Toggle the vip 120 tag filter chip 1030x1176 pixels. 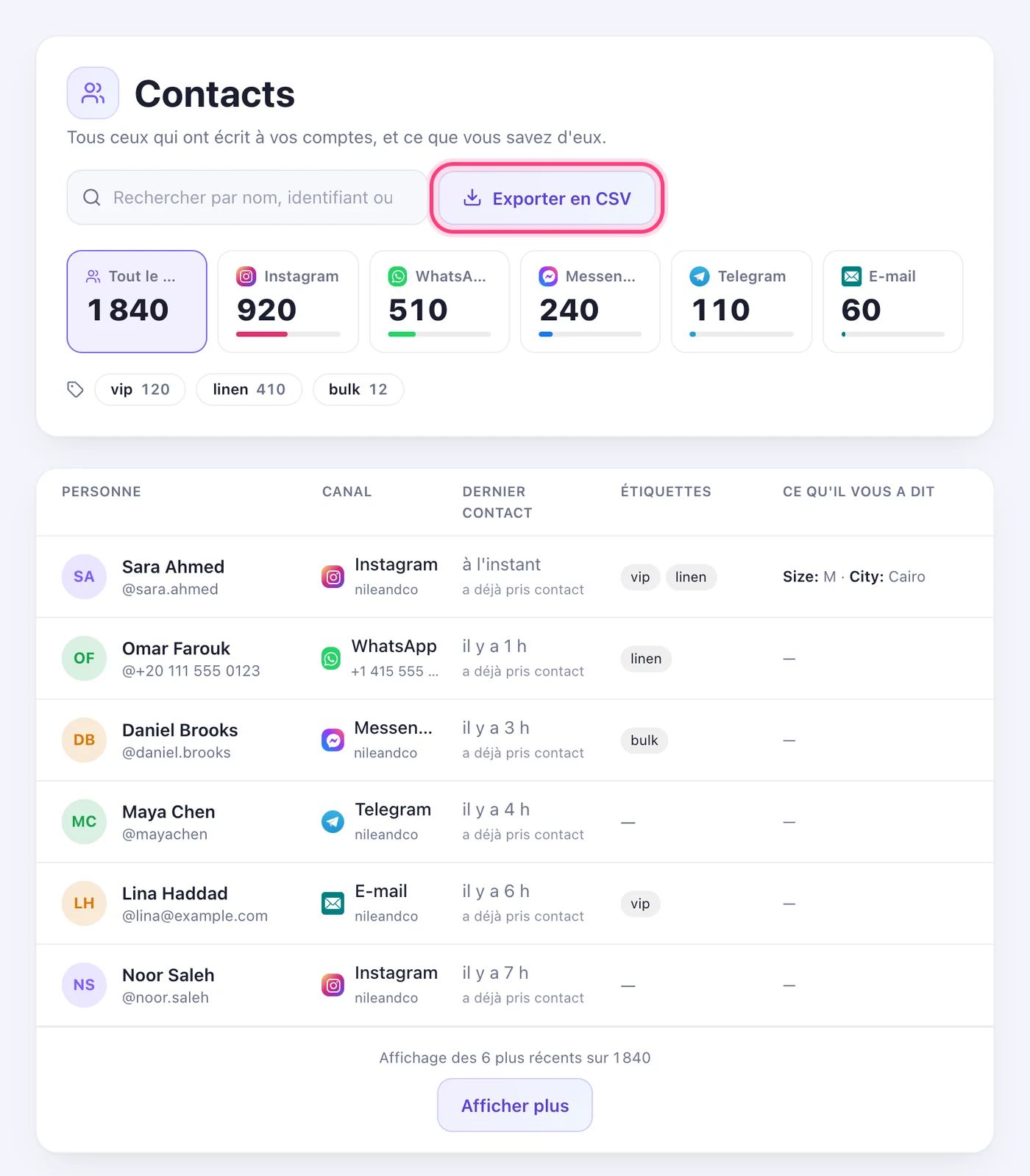point(140,389)
